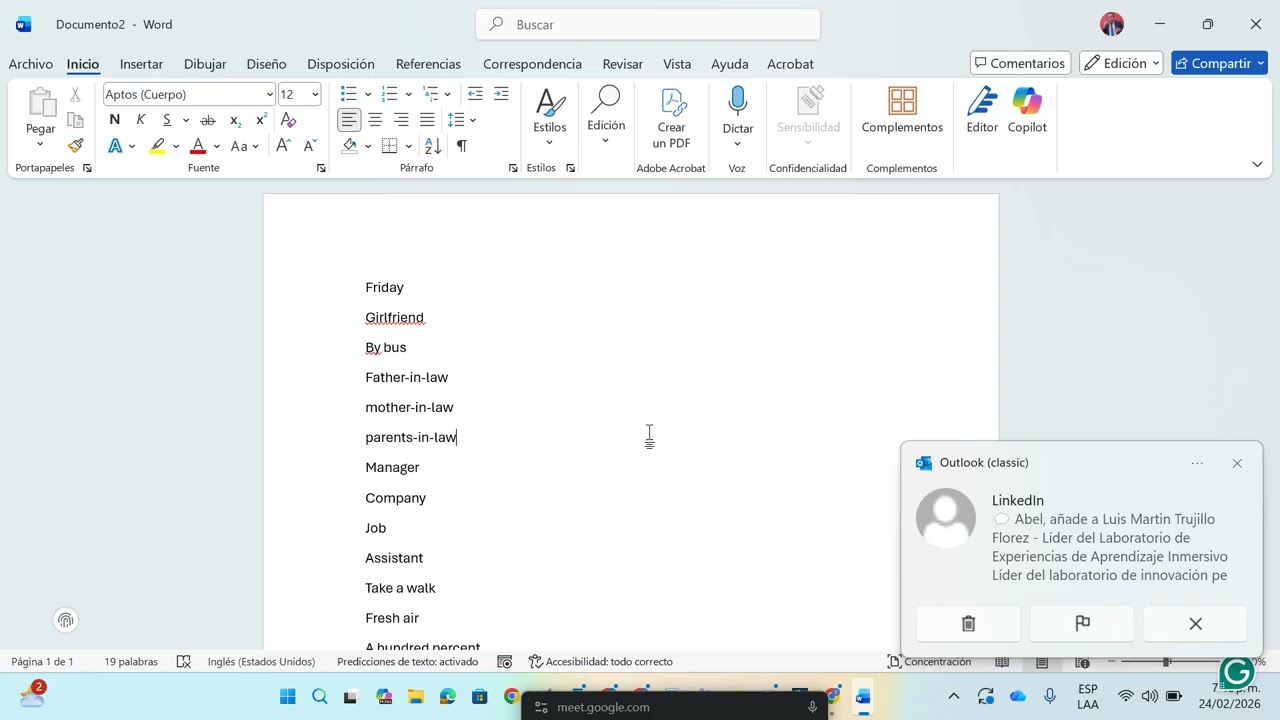Expand bullet list dropdown arrow
Viewport: 1280px width, 720px height.
[368, 94]
